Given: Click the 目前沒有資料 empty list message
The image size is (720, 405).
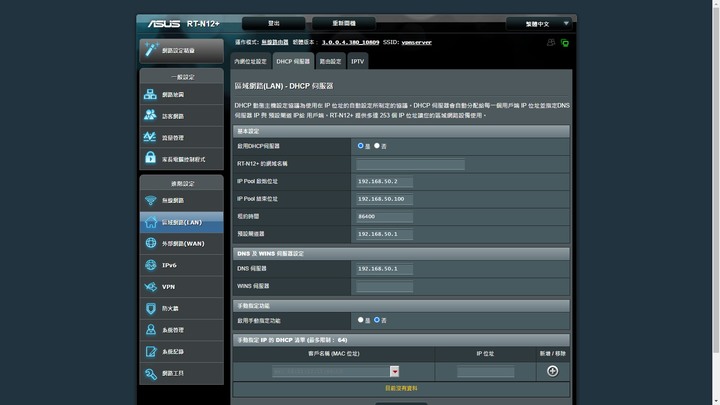Looking at the screenshot, I should click(x=401, y=388).
